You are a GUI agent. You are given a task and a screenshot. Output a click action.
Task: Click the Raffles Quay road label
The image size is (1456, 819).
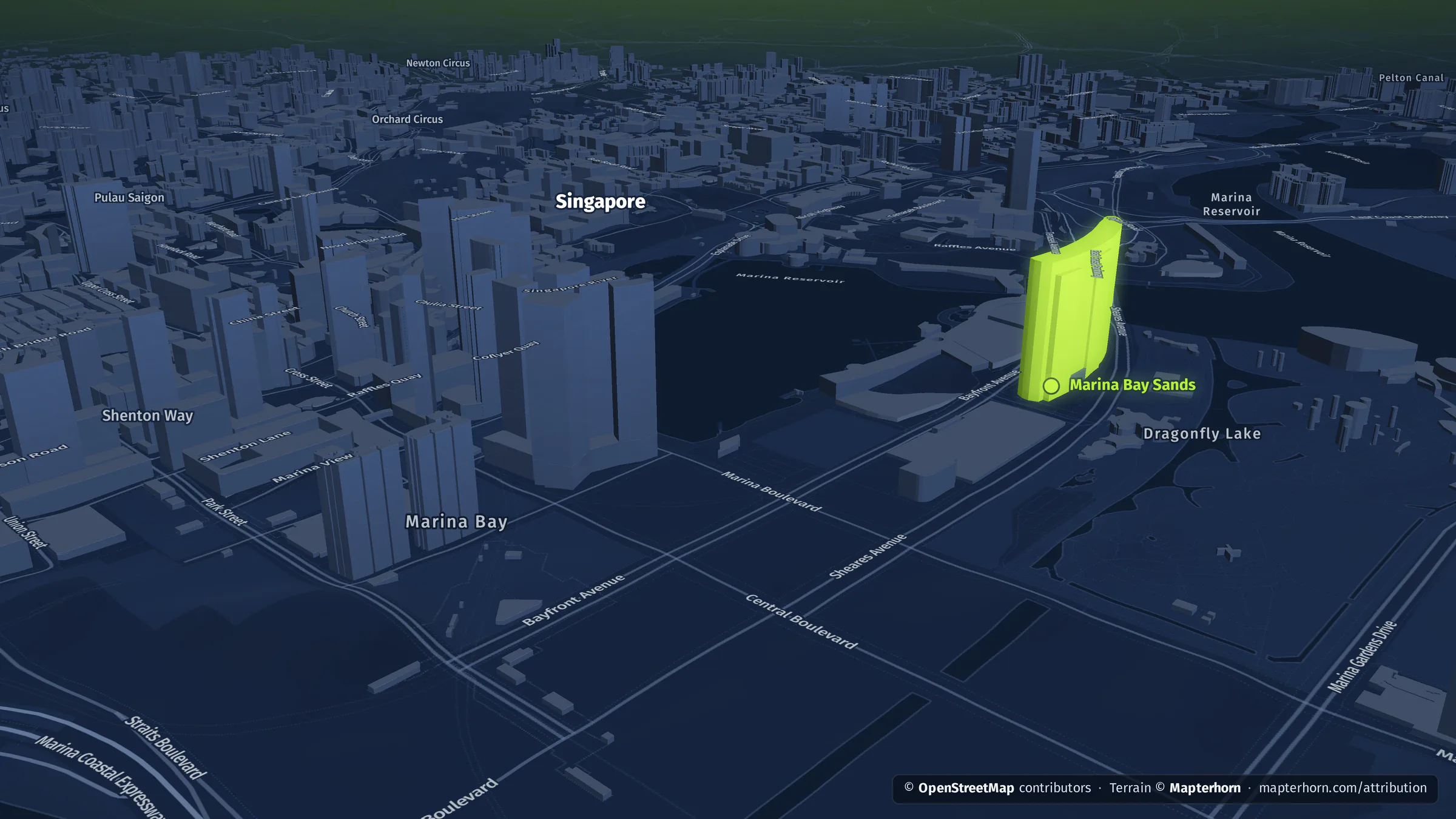coord(384,385)
